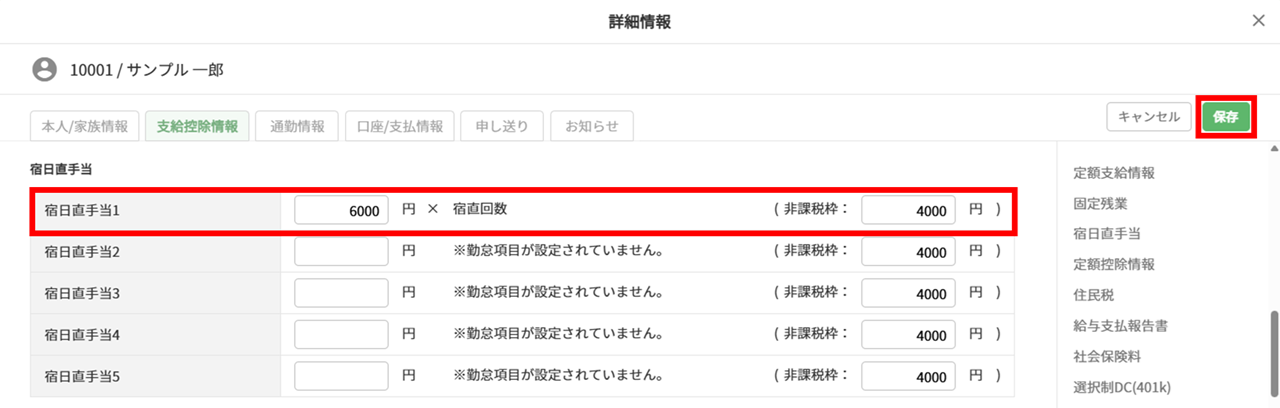This screenshot has height=408, width=1280.
Task: Focus the 宿日直手当2 amount input
Action: point(341,252)
